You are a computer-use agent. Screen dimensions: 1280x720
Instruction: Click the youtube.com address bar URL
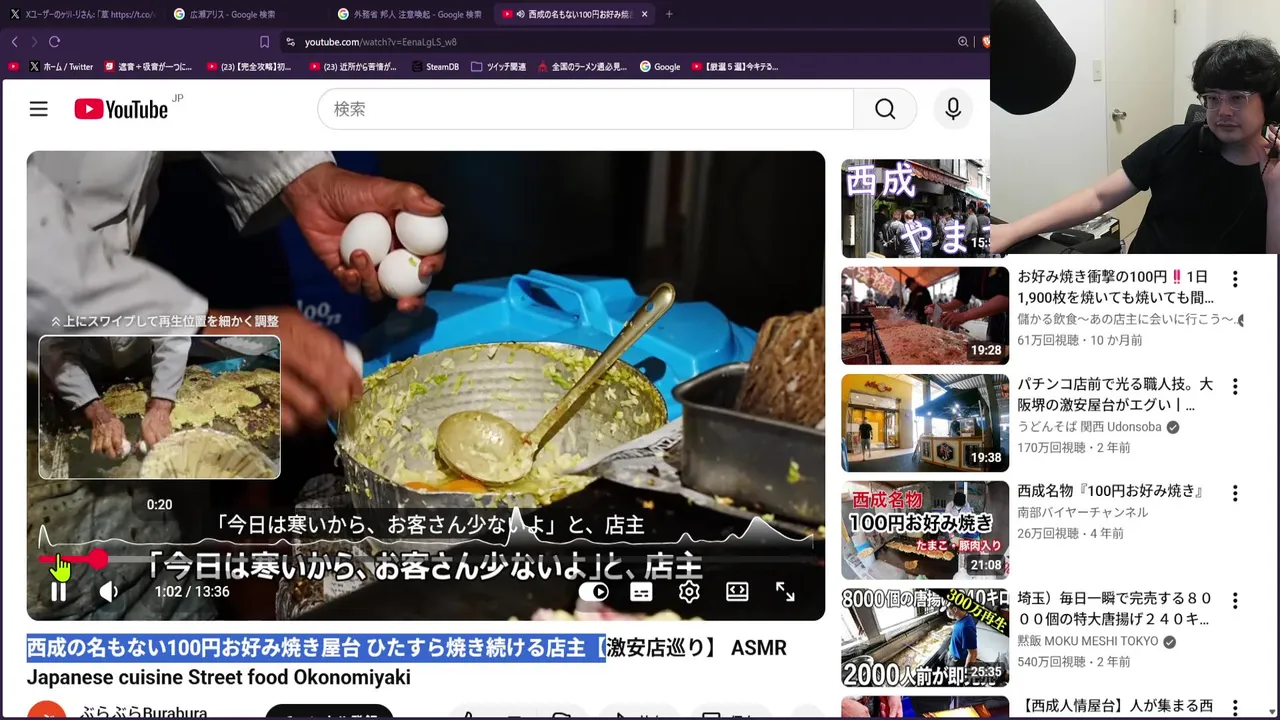tap(380, 42)
